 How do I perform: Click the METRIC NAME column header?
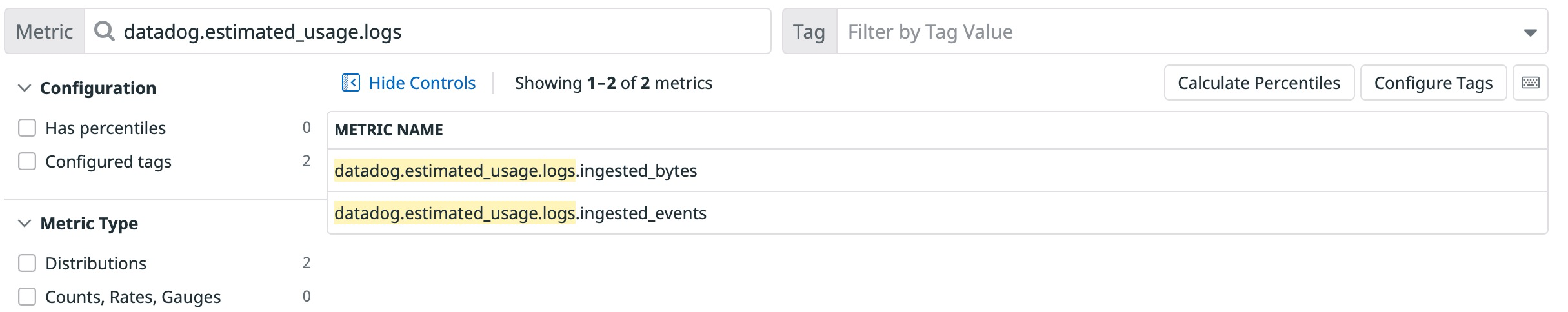[x=388, y=130]
